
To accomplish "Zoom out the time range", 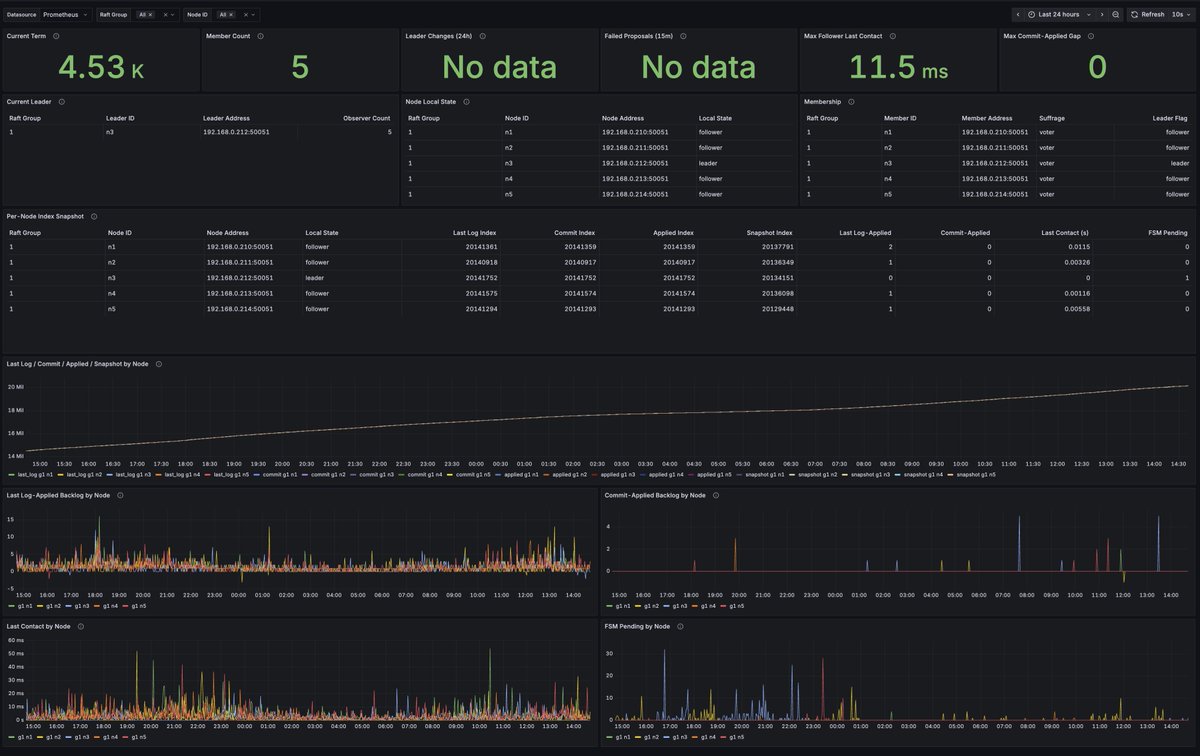I will 1116,15.
